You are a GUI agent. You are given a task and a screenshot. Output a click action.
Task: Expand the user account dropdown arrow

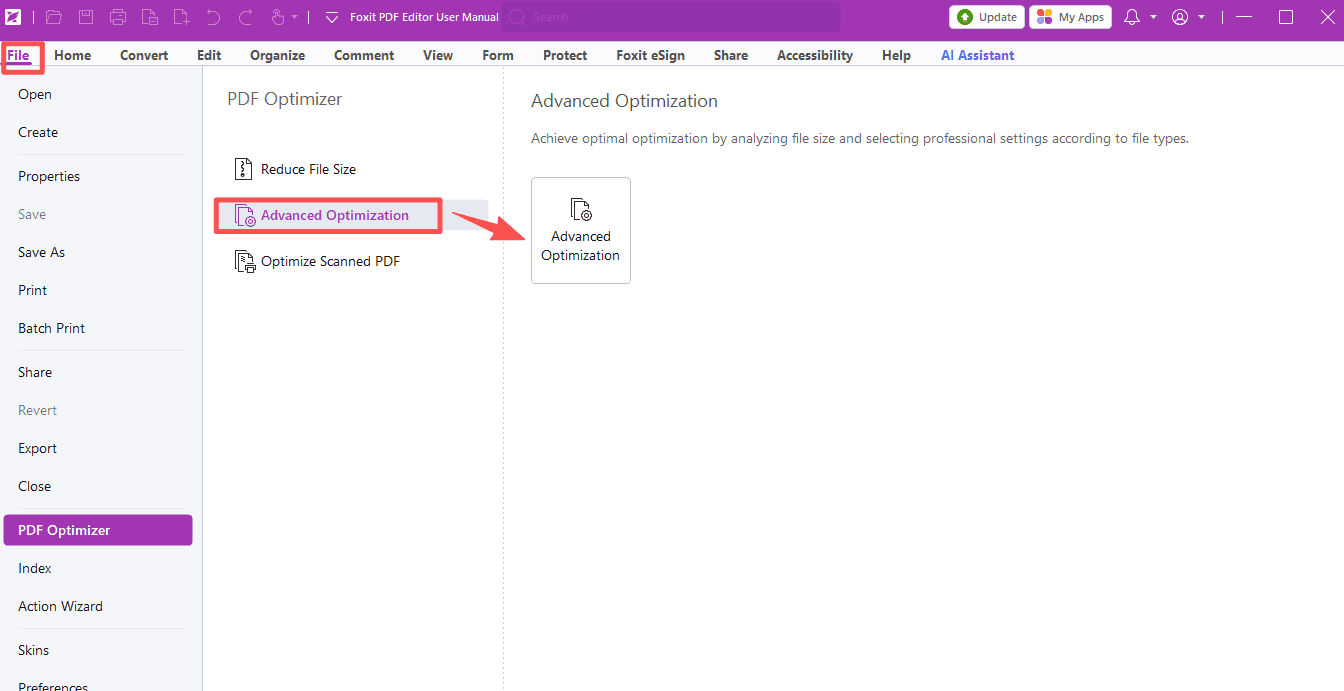(x=1201, y=18)
